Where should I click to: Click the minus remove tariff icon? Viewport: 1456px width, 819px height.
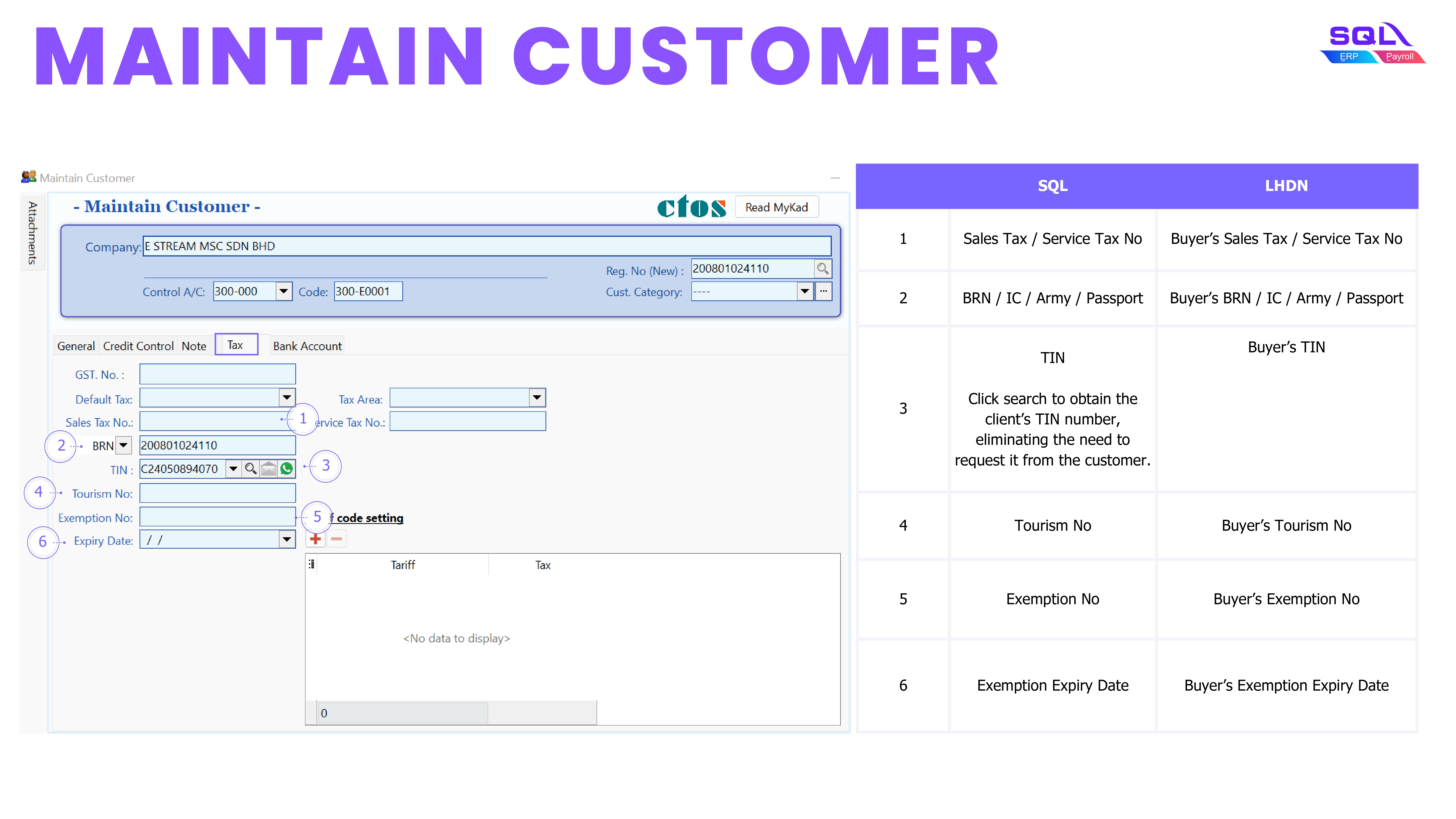[x=336, y=539]
